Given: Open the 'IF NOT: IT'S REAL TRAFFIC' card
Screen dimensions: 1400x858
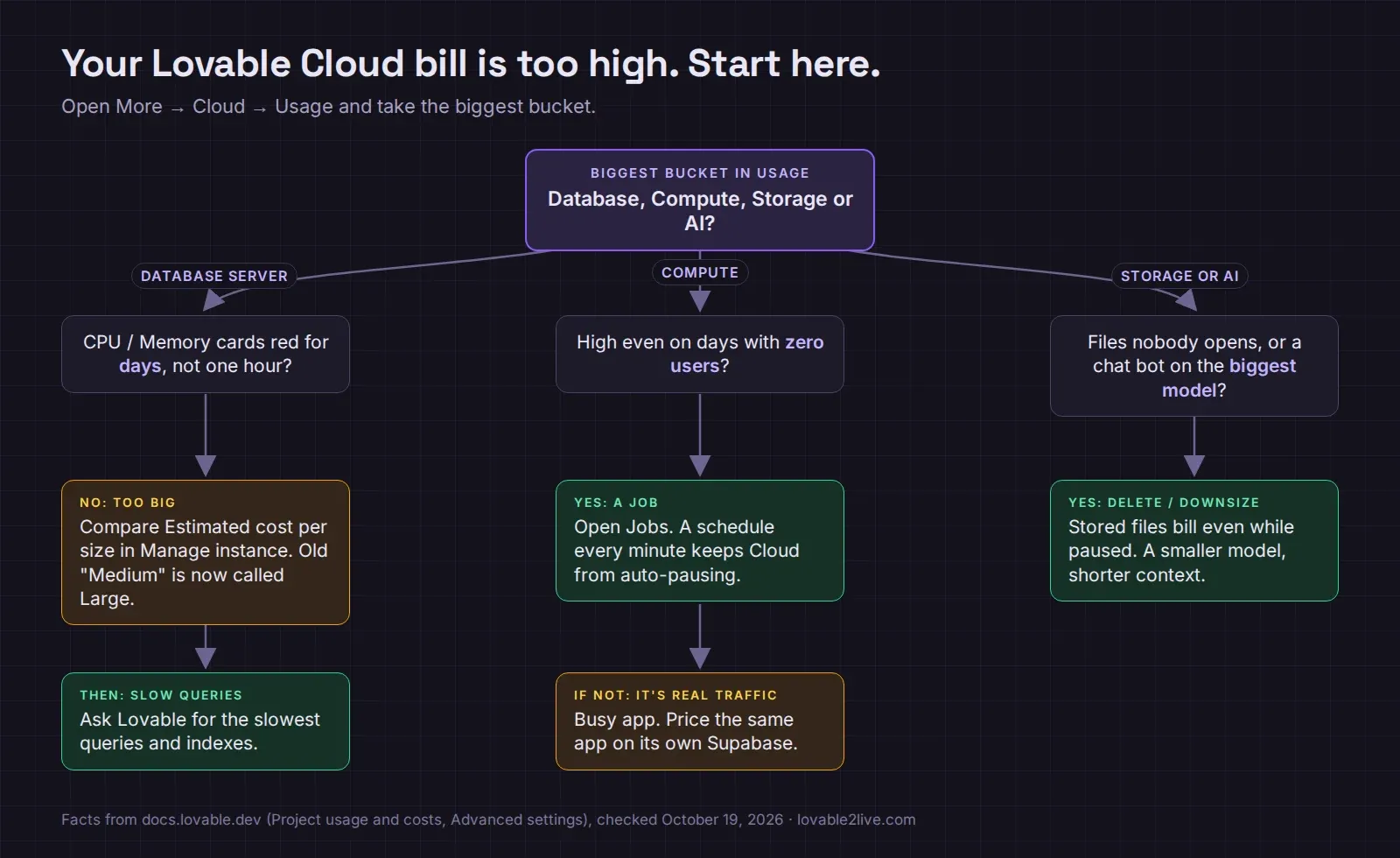Looking at the screenshot, I should click(x=700, y=721).
